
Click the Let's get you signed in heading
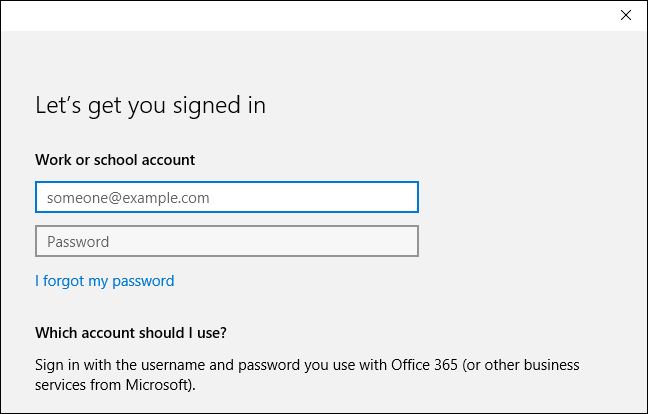(150, 105)
